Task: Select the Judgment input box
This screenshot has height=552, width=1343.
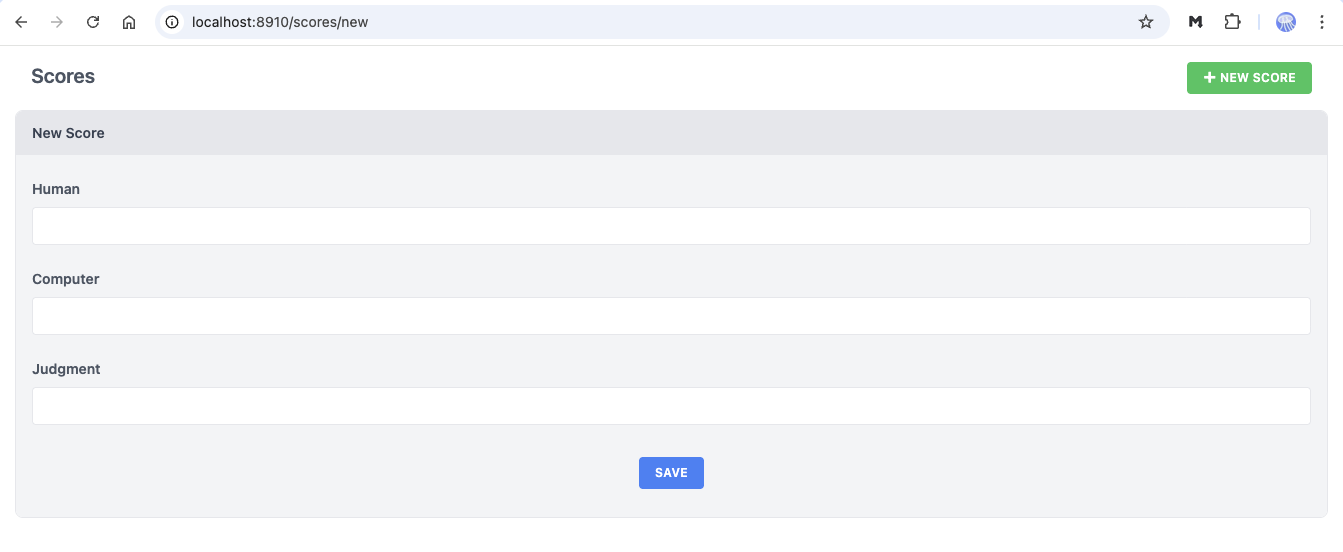Action: (671, 406)
